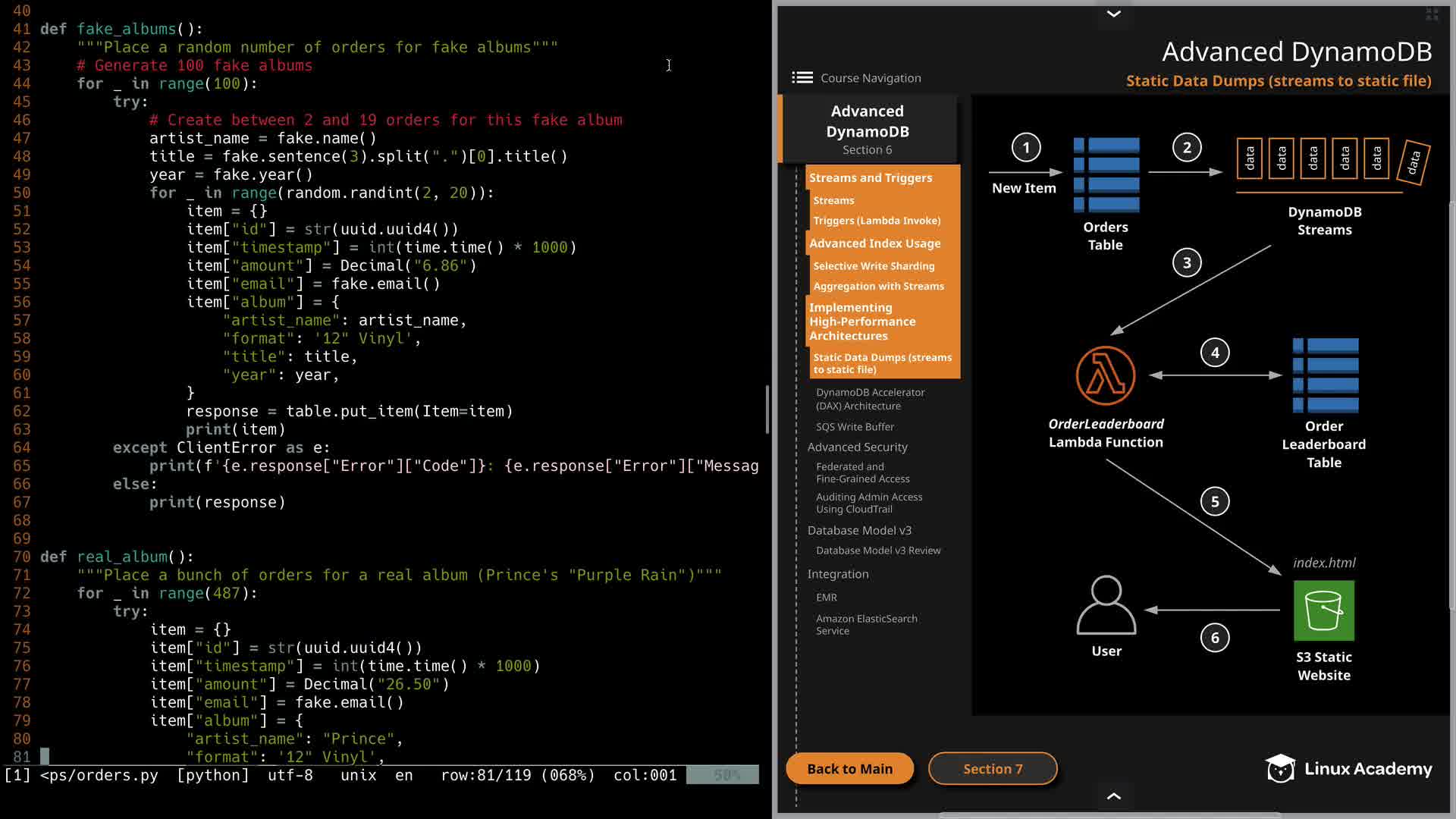Screen dimensions: 1456x819
Task: Click the 50% position indicator in status line
Action: point(725,775)
